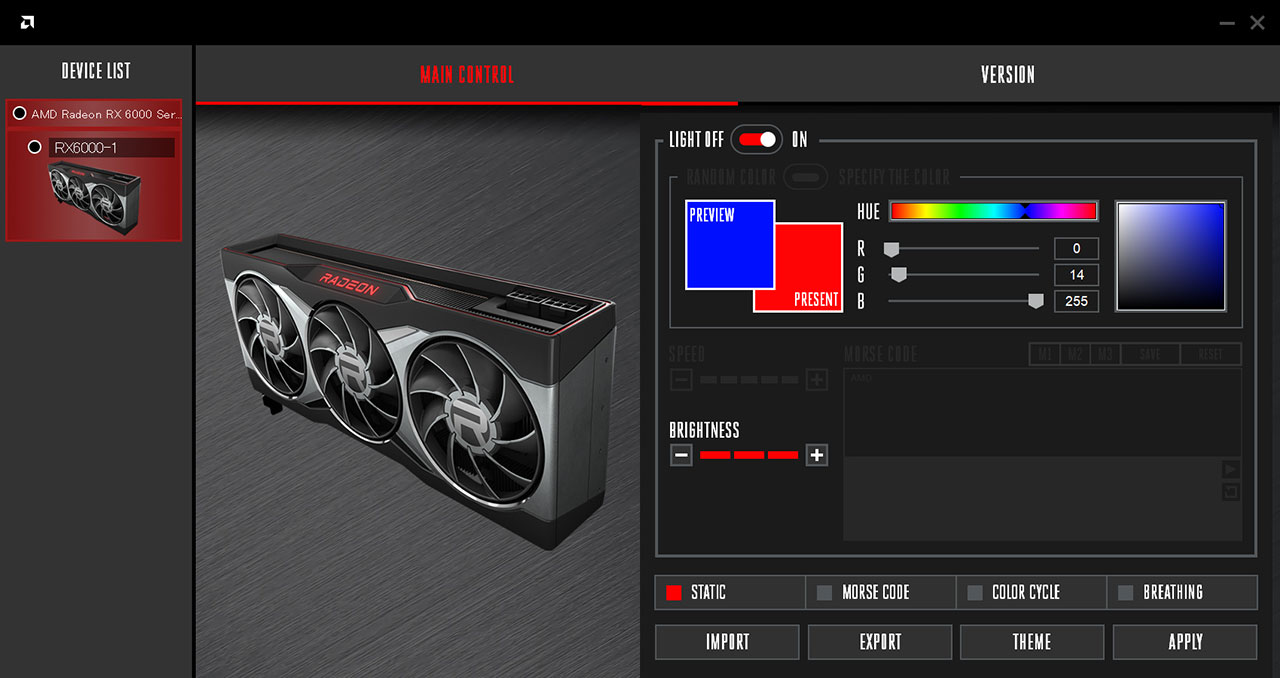This screenshot has height=678, width=1280.
Task: Click on the Hue rainbow slider bar
Action: click(x=993, y=211)
